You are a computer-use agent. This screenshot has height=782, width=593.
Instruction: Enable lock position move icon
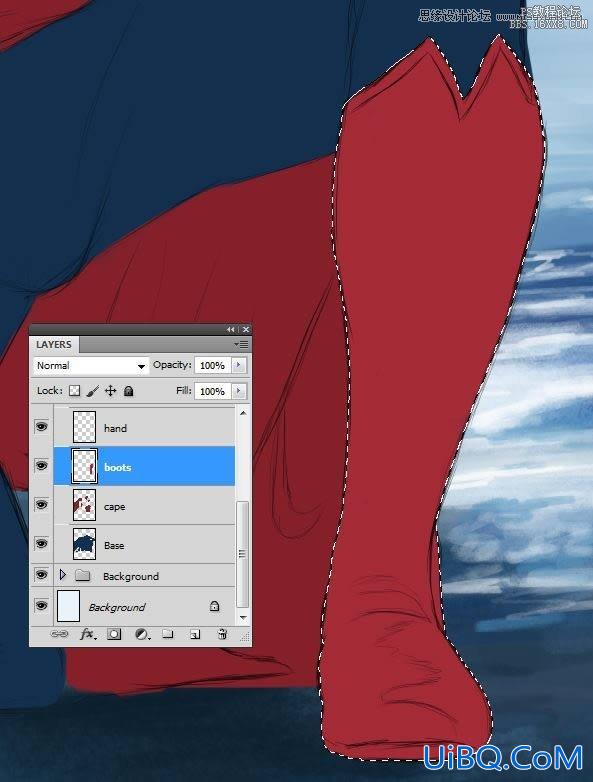(110, 391)
